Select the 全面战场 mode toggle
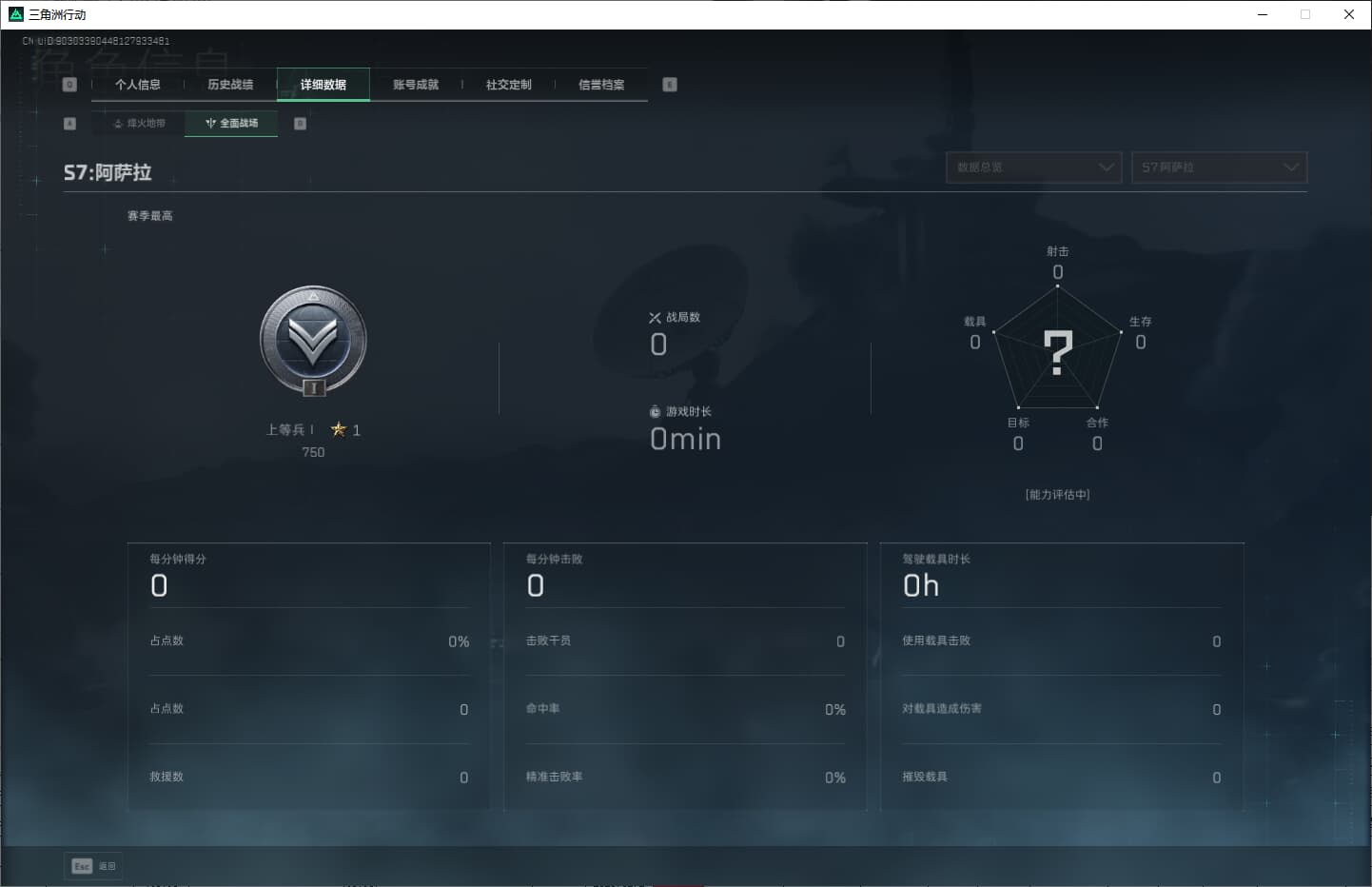 click(x=231, y=124)
